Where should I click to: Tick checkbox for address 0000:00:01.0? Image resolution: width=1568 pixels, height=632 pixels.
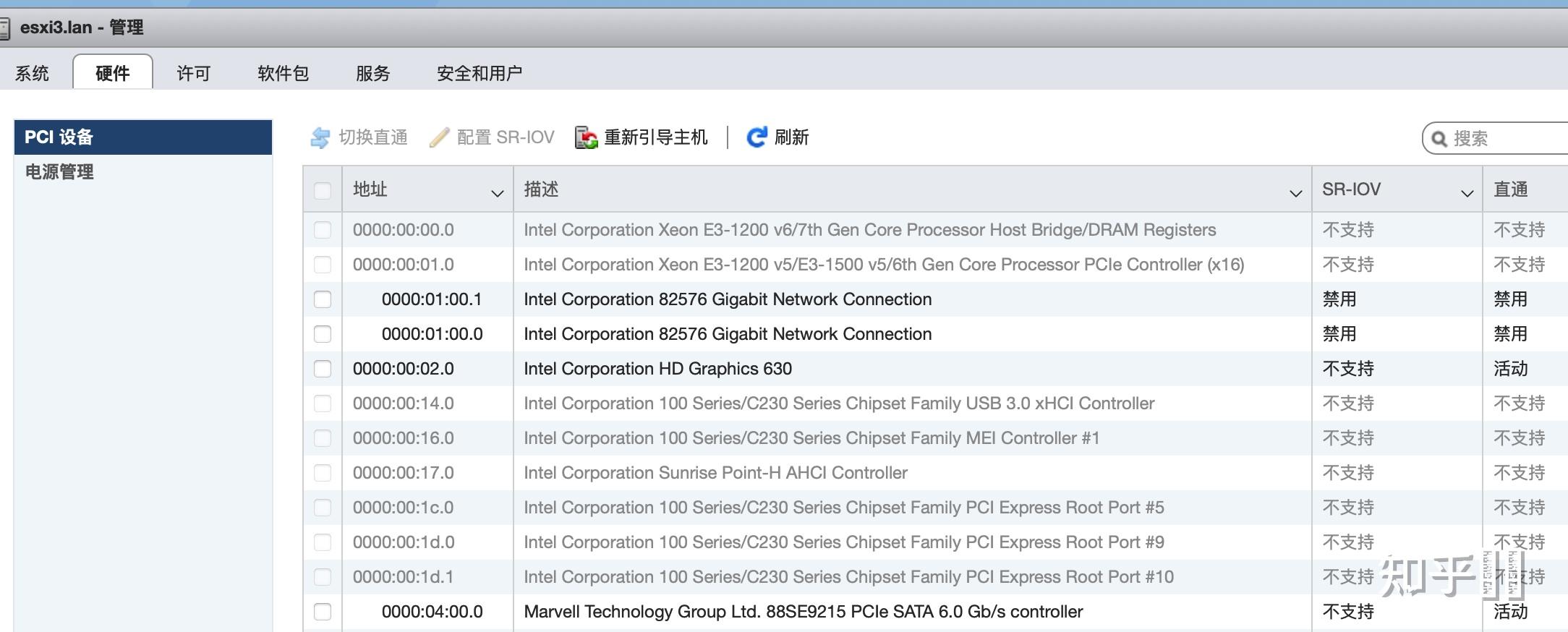click(323, 265)
